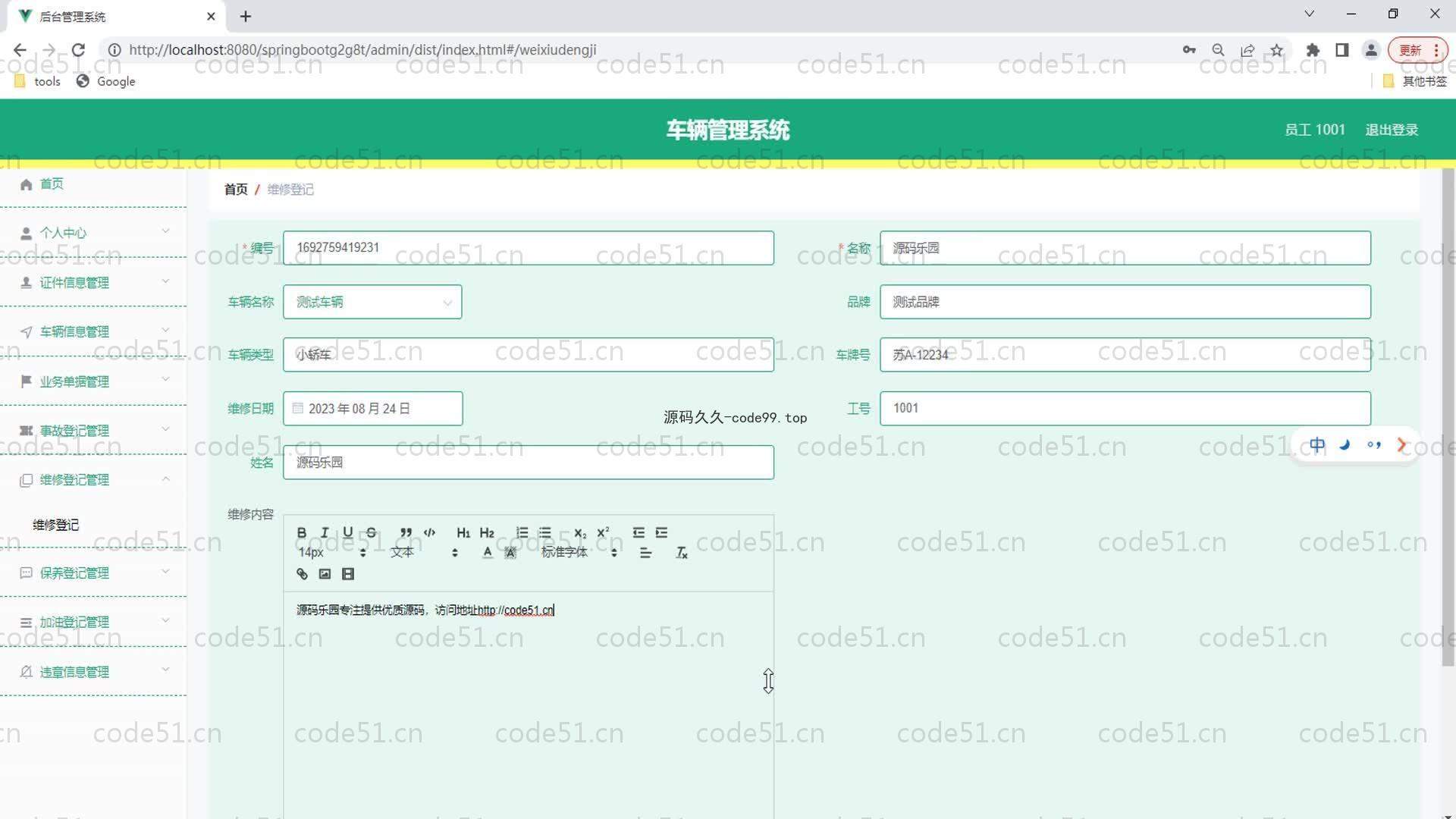Open the browser extensions puzzle icon
The height and width of the screenshot is (819, 1456).
[x=1313, y=50]
